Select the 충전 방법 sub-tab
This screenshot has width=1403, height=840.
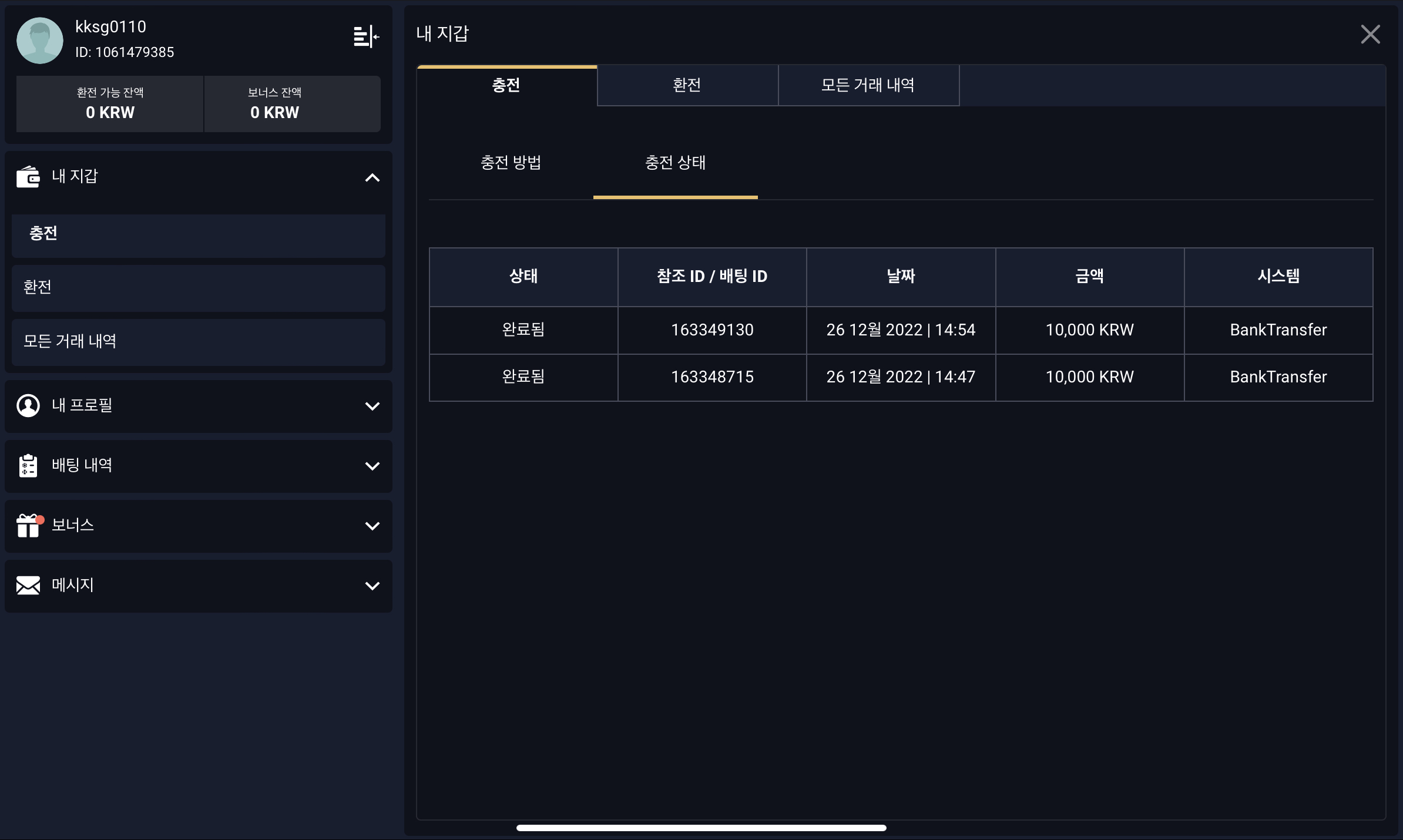[511, 163]
